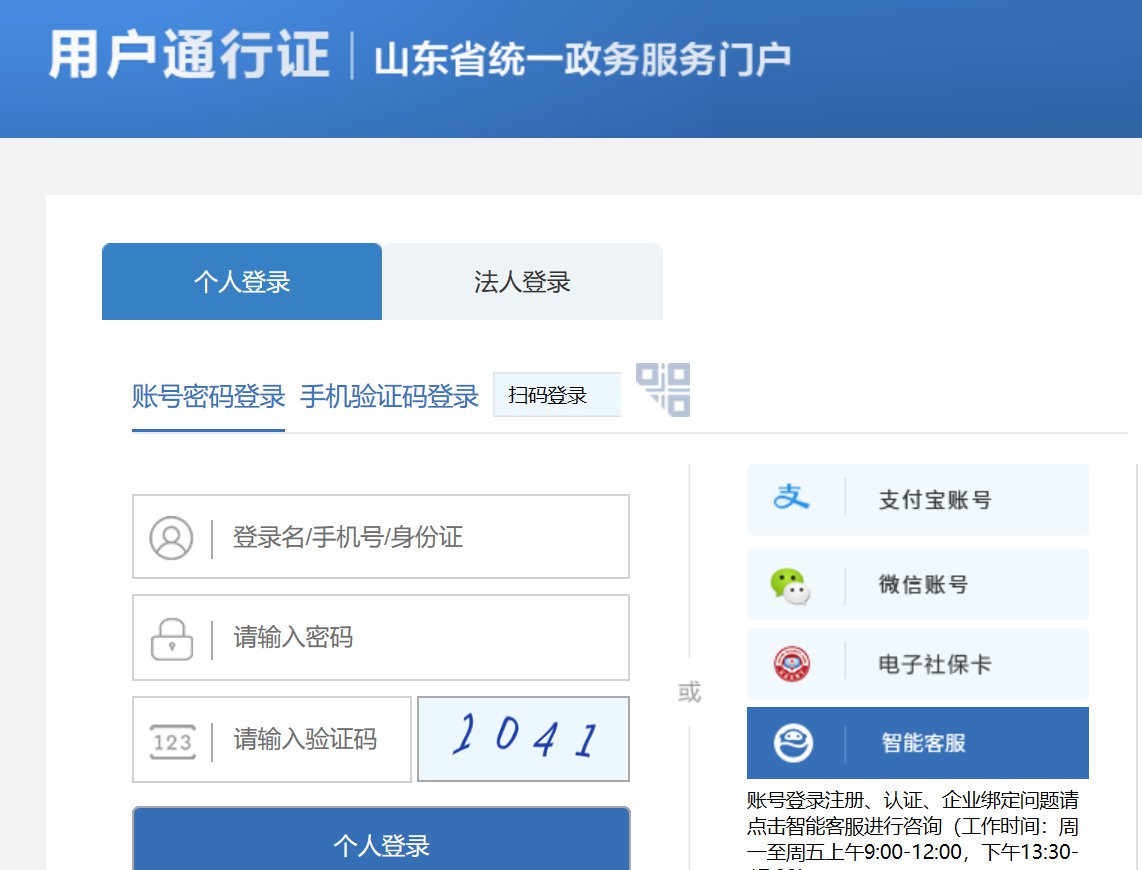
Task: Switch to the 法人登录 tab
Action: 522,282
